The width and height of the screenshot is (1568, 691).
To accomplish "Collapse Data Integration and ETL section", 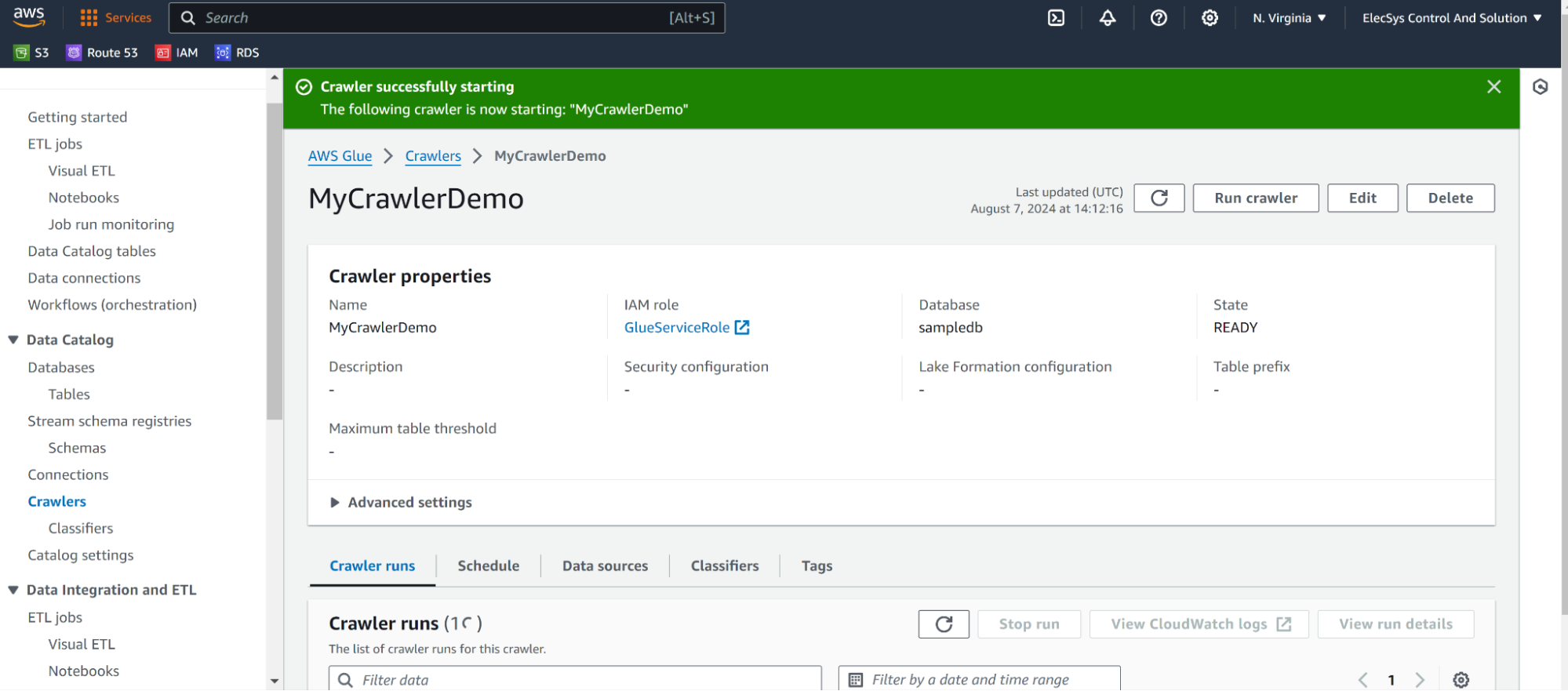I will [x=13, y=590].
